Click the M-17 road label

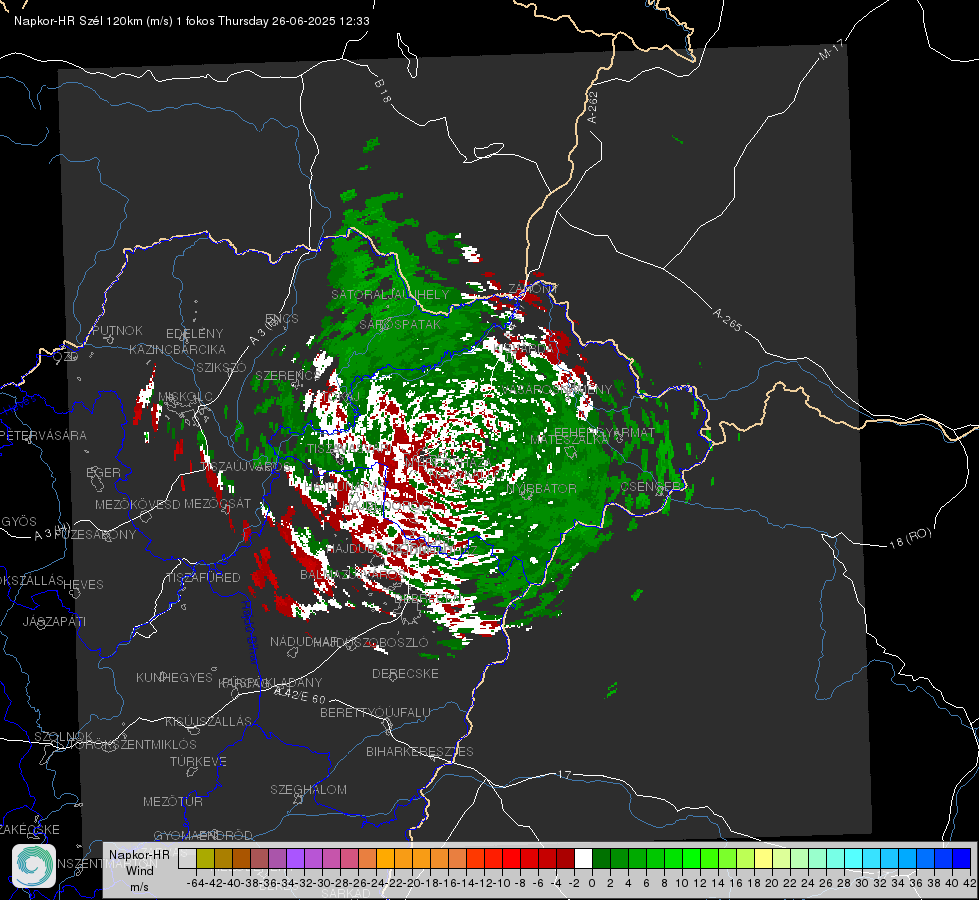[x=831, y=49]
